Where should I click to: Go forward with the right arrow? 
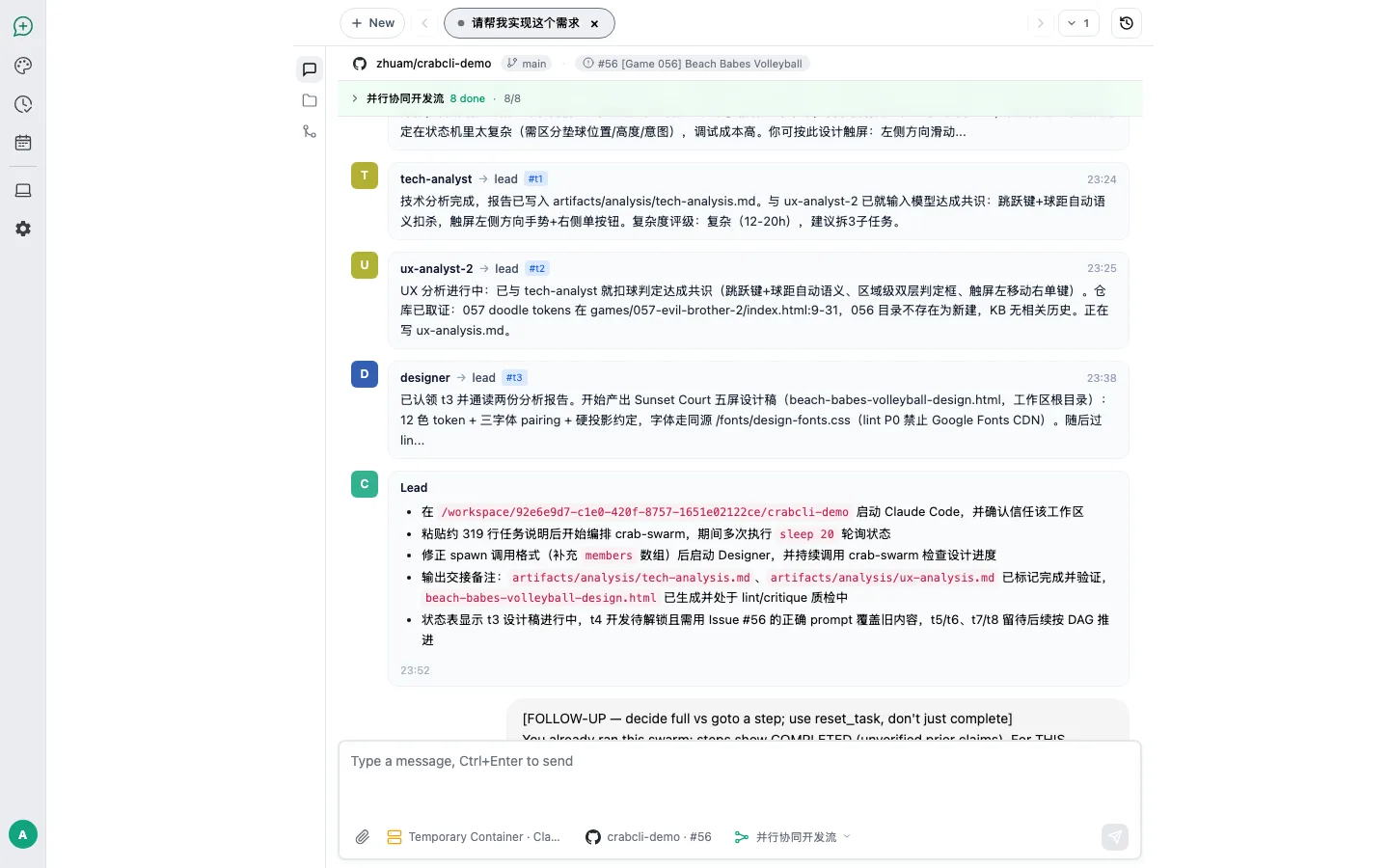(1040, 23)
